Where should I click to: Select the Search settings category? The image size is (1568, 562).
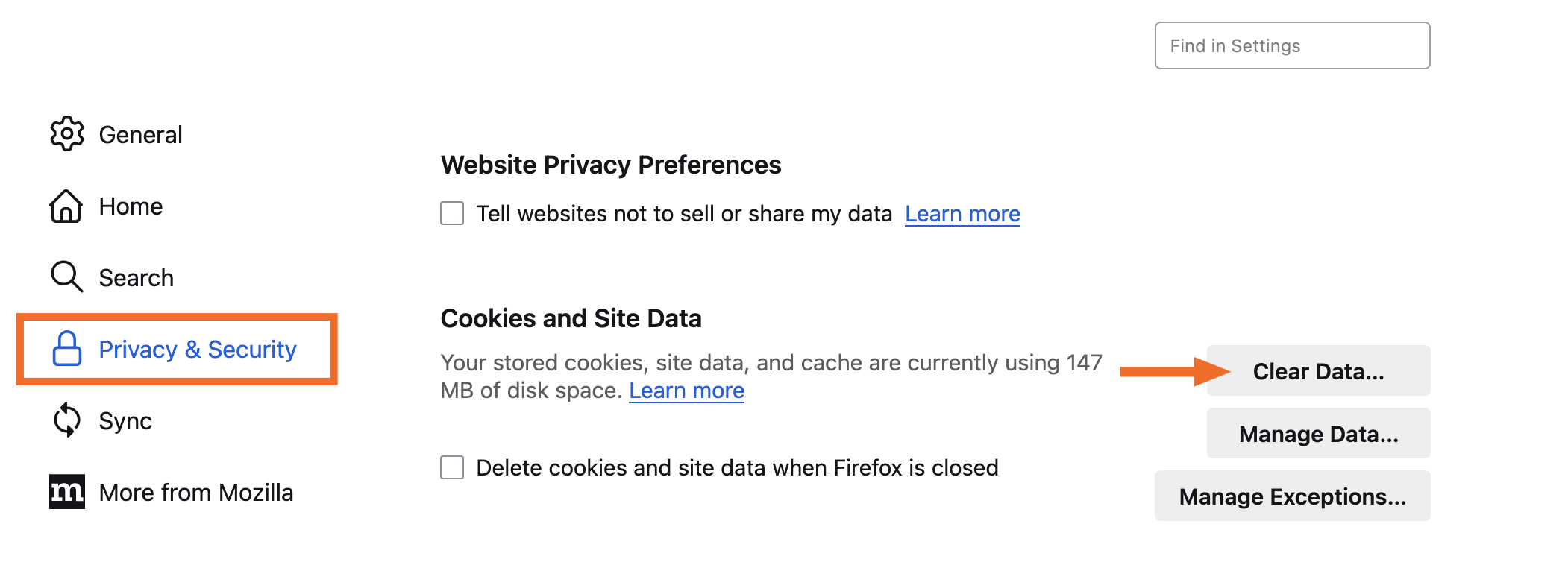[136, 278]
